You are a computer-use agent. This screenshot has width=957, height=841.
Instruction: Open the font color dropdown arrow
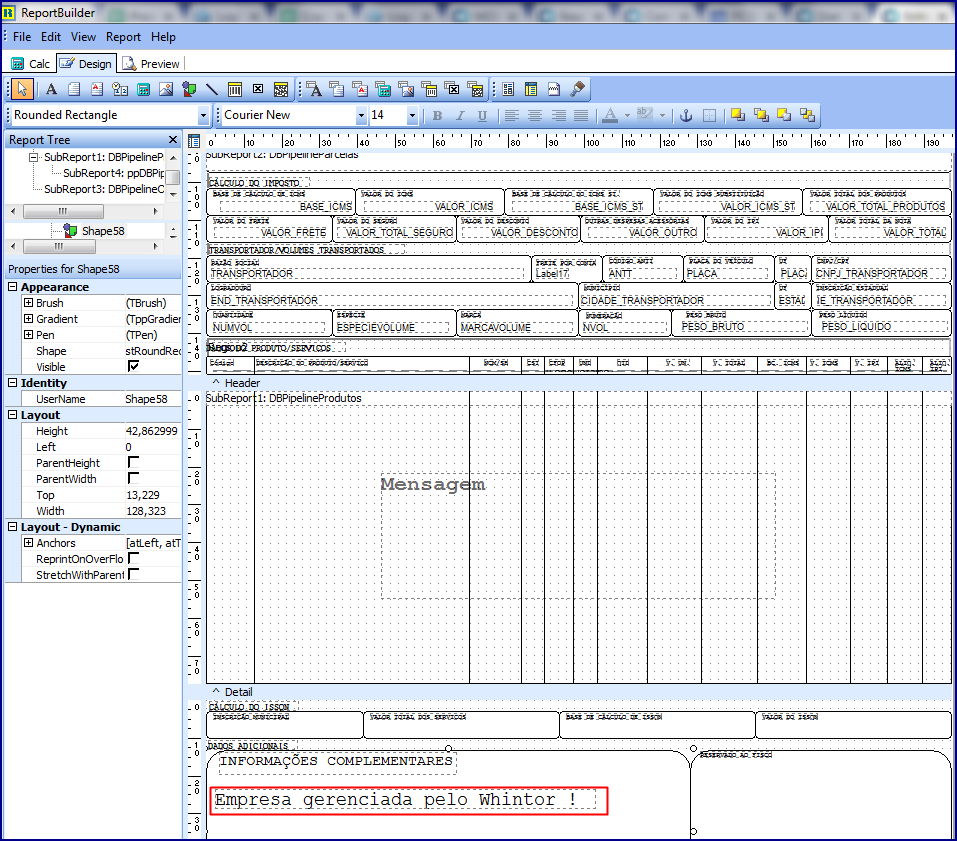point(627,115)
